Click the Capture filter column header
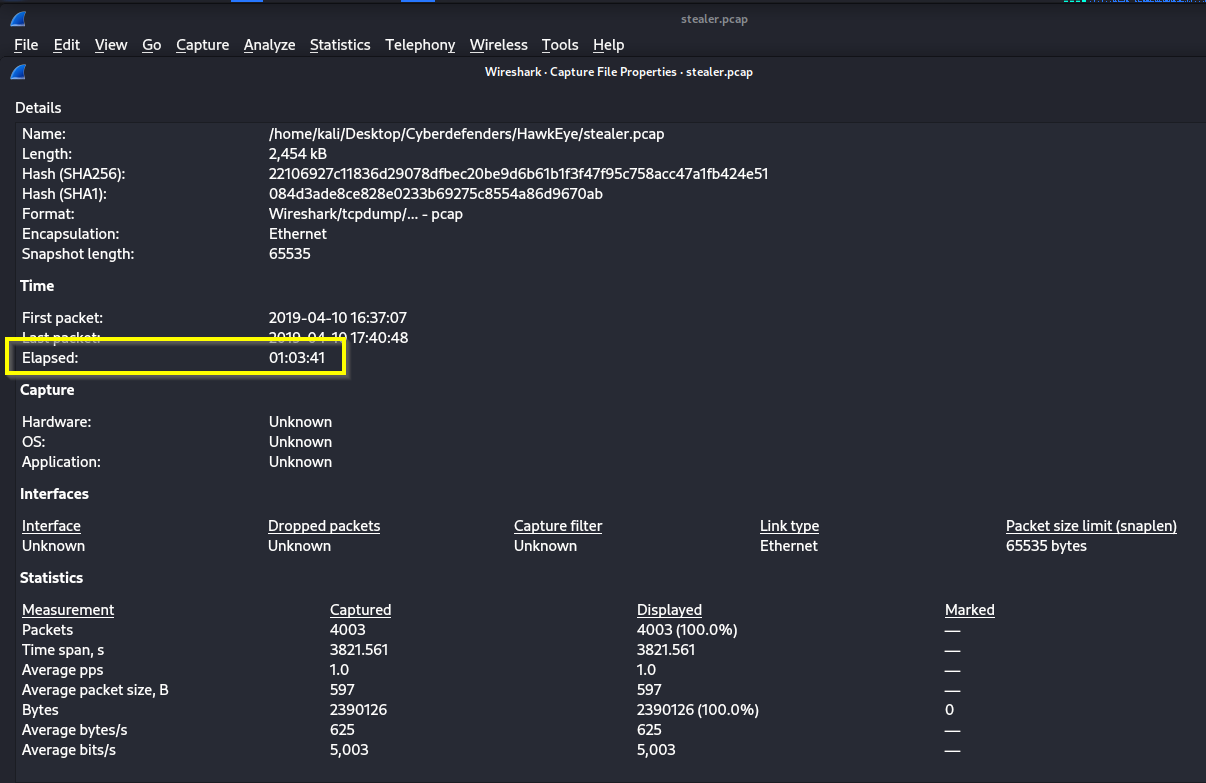1206x783 pixels. pyautogui.click(x=558, y=526)
